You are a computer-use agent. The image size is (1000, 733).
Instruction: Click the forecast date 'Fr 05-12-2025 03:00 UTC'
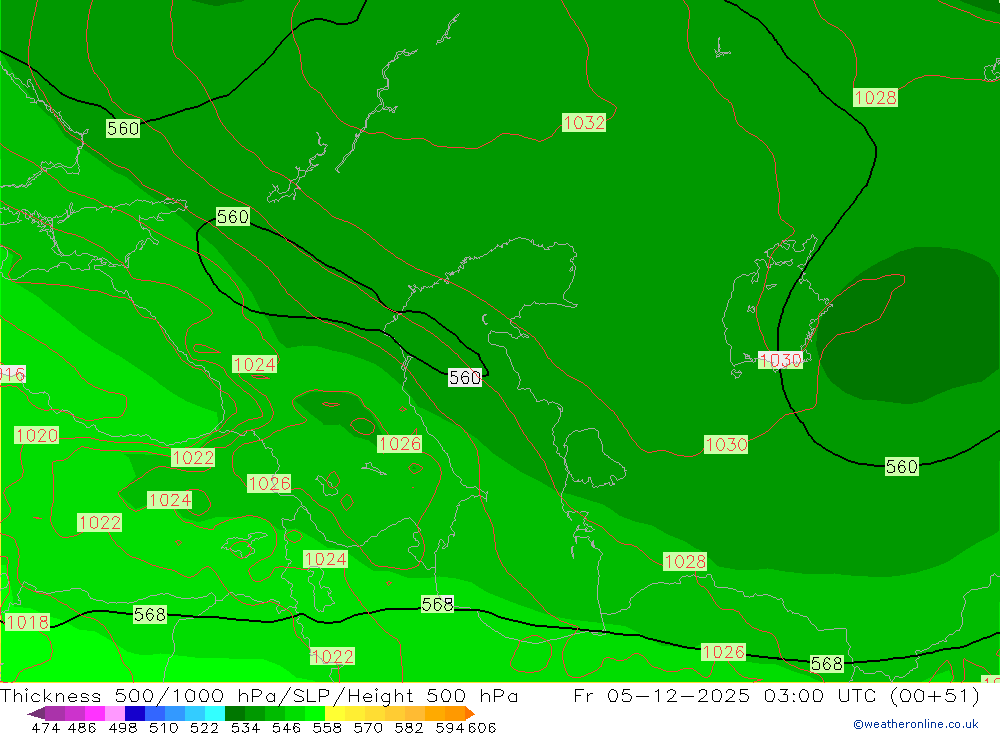tap(728, 695)
